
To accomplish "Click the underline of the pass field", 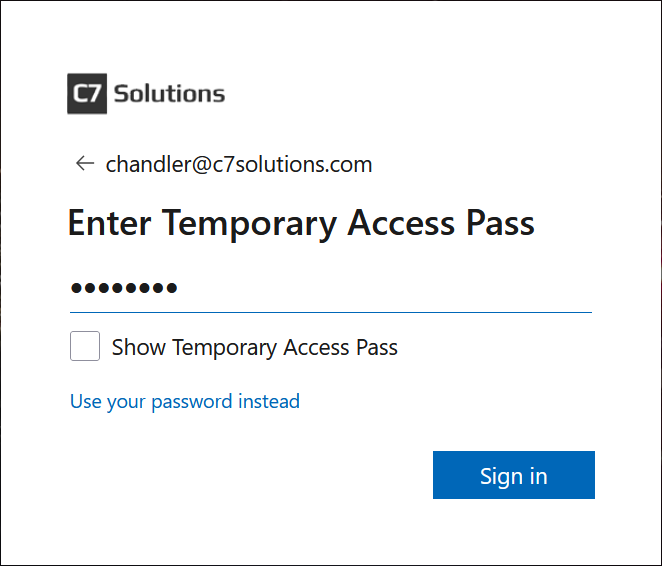I will tap(330, 312).
